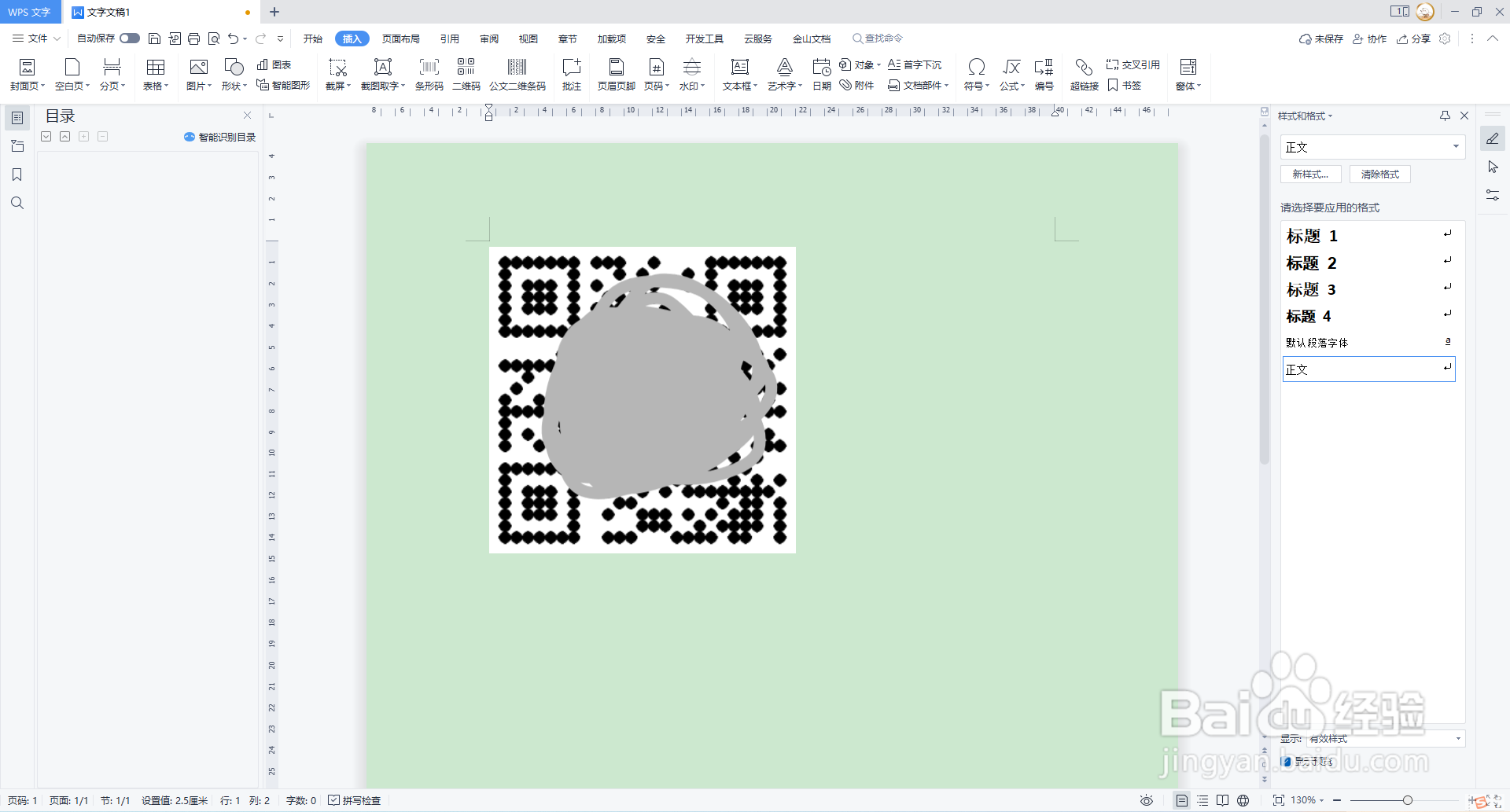Screen dimensions: 1510x812
Task: Click the screenshot (截屏) tool
Action: (x=338, y=75)
